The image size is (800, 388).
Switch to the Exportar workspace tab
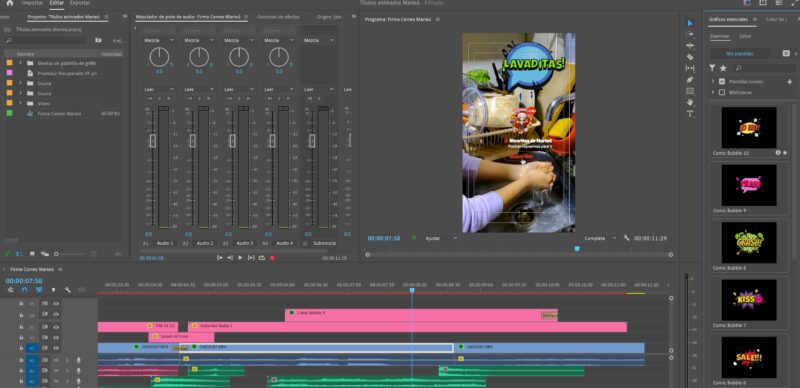80,3
